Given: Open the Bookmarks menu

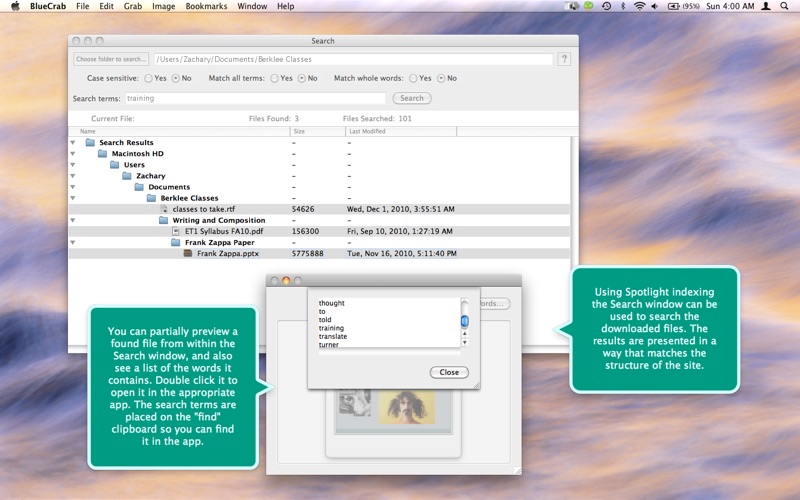Looking at the screenshot, I should coord(206,6).
